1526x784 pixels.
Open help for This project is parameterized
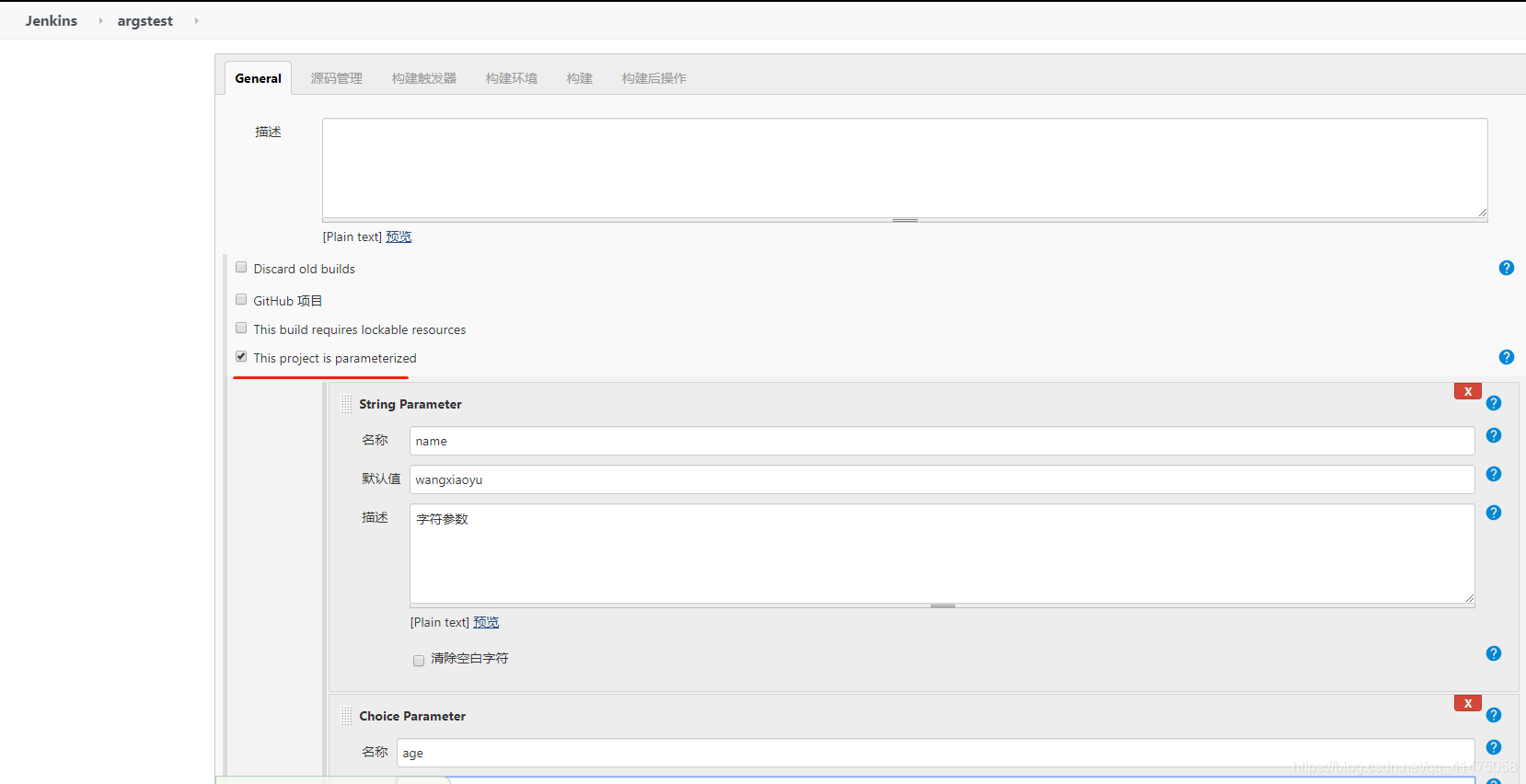tap(1506, 357)
